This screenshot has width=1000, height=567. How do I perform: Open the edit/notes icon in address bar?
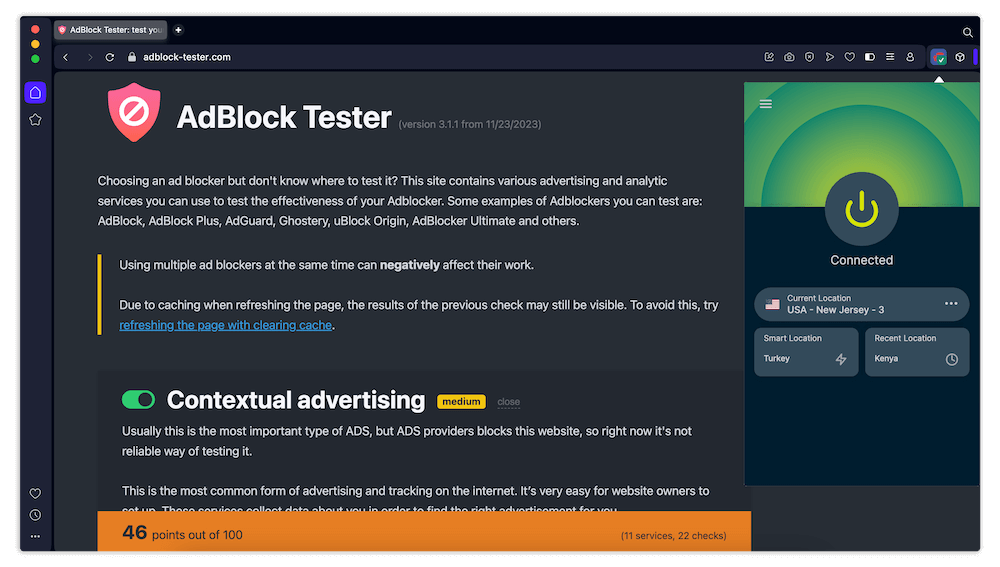[x=769, y=57]
